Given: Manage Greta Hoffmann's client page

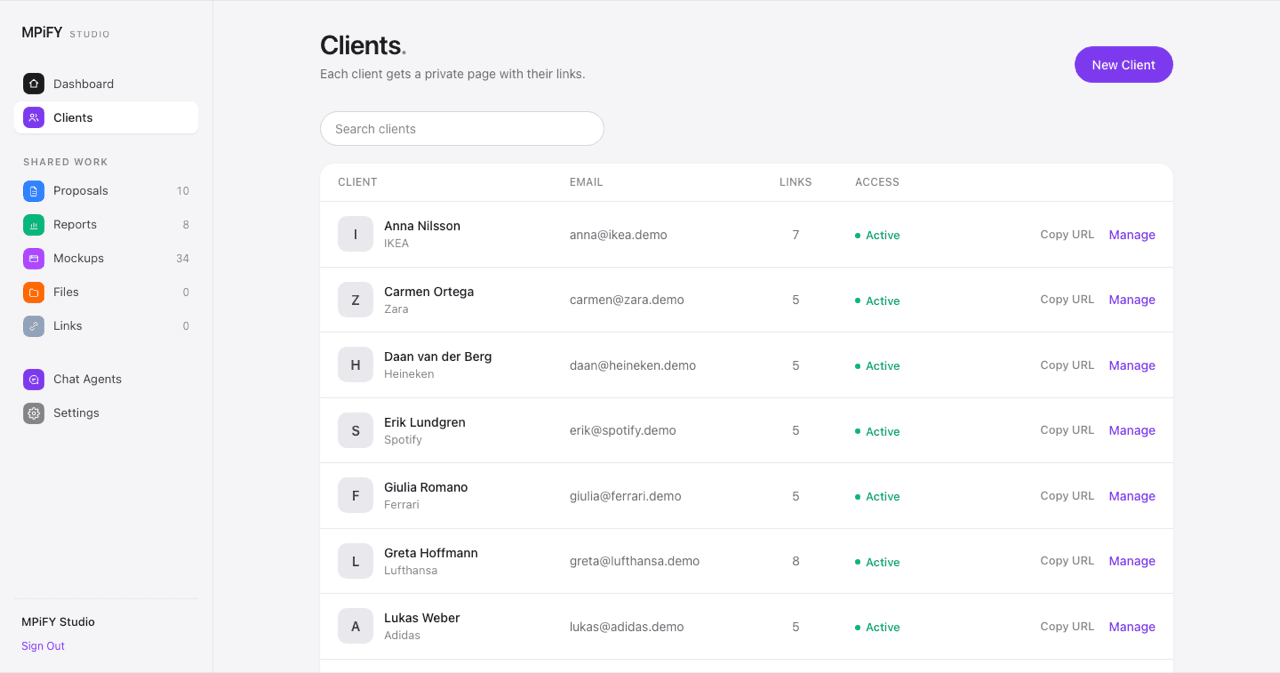Looking at the screenshot, I should pos(1132,561).
